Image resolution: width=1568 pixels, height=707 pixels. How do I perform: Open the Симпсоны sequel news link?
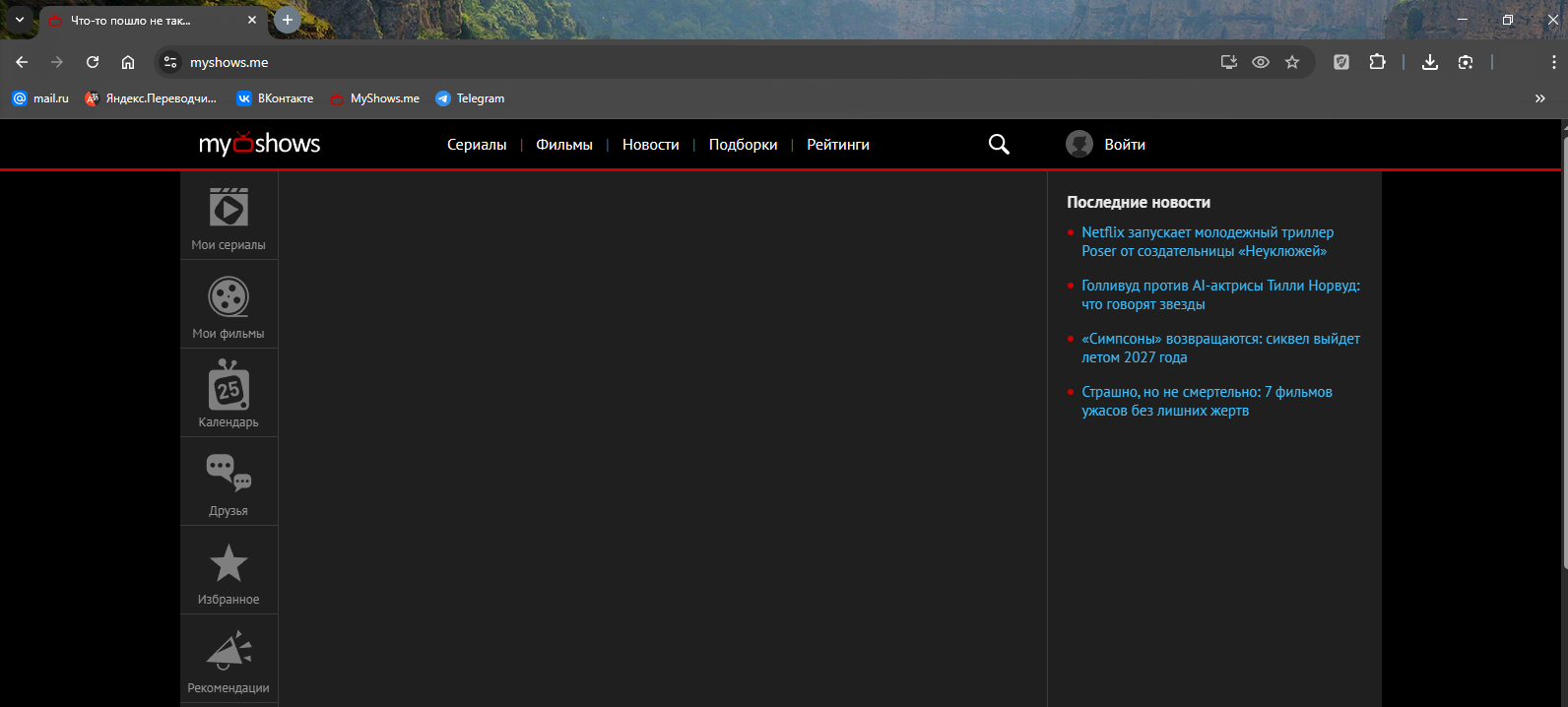(1219, 348)
